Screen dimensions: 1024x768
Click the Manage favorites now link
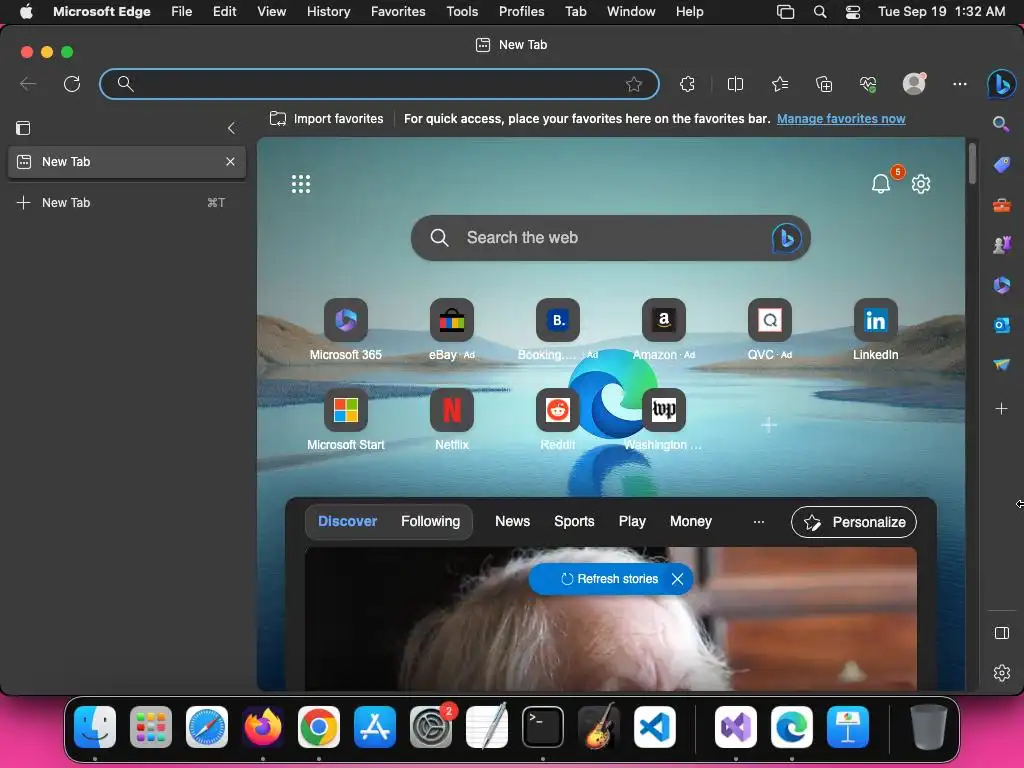[841, 119]
